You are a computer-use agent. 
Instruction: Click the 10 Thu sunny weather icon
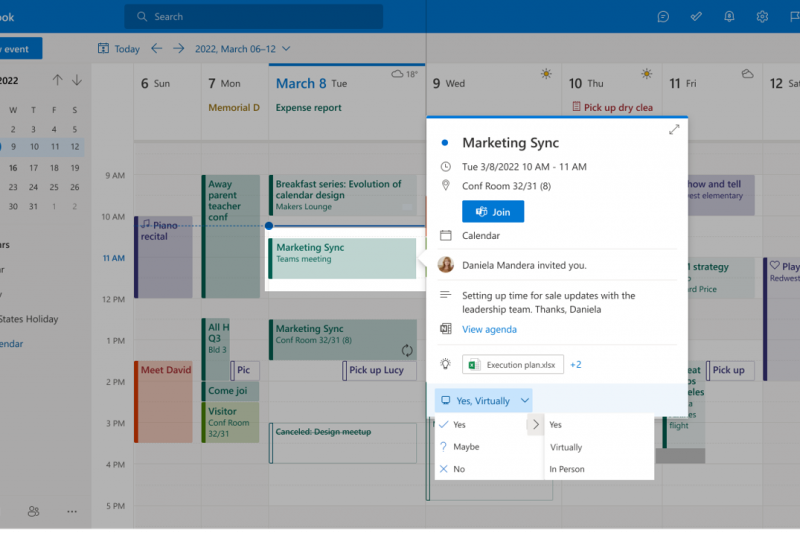646,74
